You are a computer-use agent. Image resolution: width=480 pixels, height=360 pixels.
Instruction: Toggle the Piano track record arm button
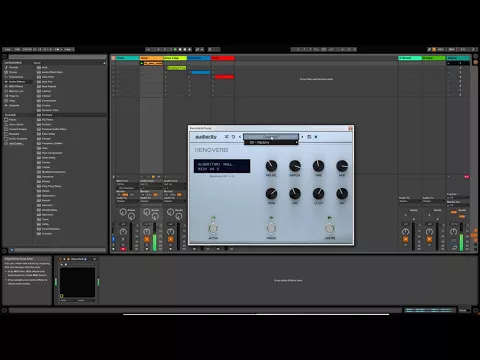point(123,249)
